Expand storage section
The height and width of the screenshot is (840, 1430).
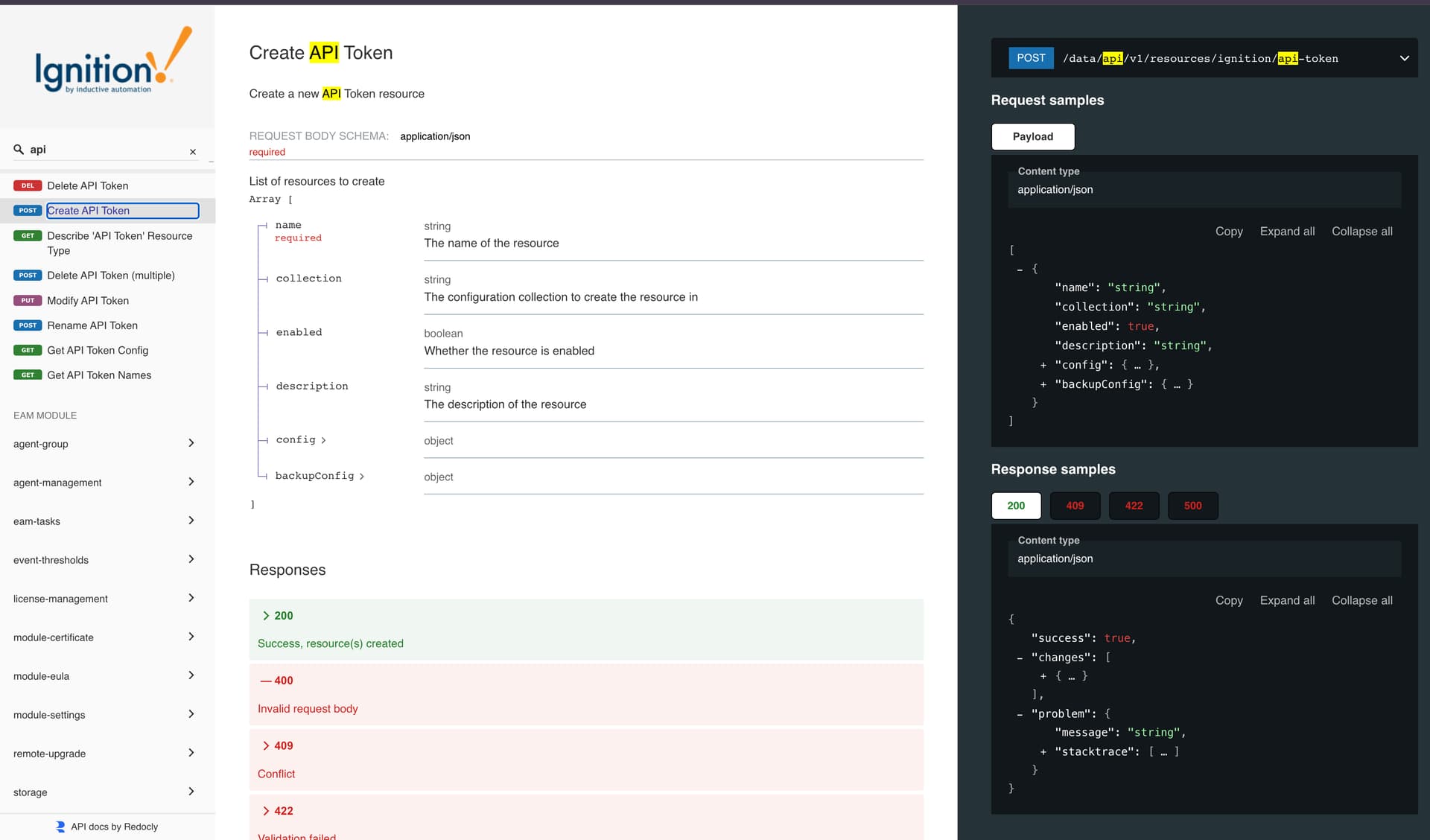click(x=107, y=792)
